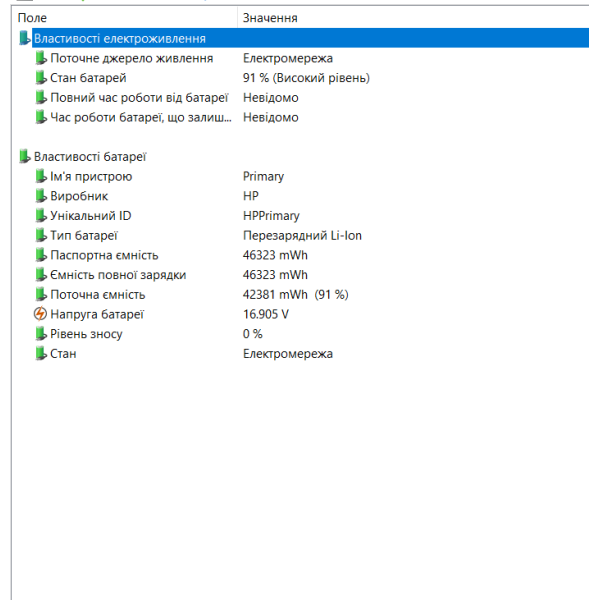Viewport: 600px width, 600px height.
Task: Click the value 91 % (Високий рівень)
Action: pyautogui.click(x=307, y=78)
